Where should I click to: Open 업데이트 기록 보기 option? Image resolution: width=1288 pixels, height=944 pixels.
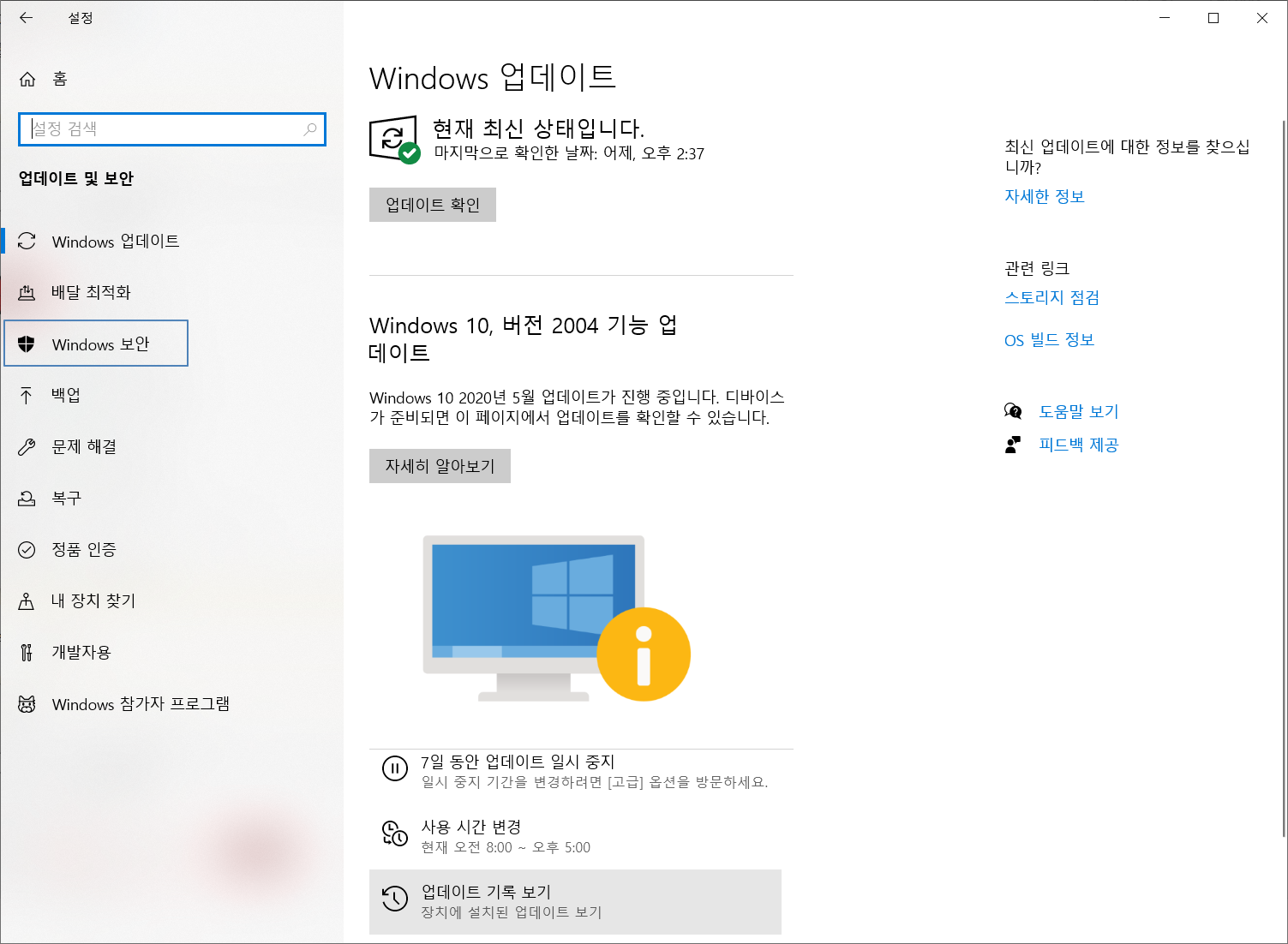tap(575, 902)
